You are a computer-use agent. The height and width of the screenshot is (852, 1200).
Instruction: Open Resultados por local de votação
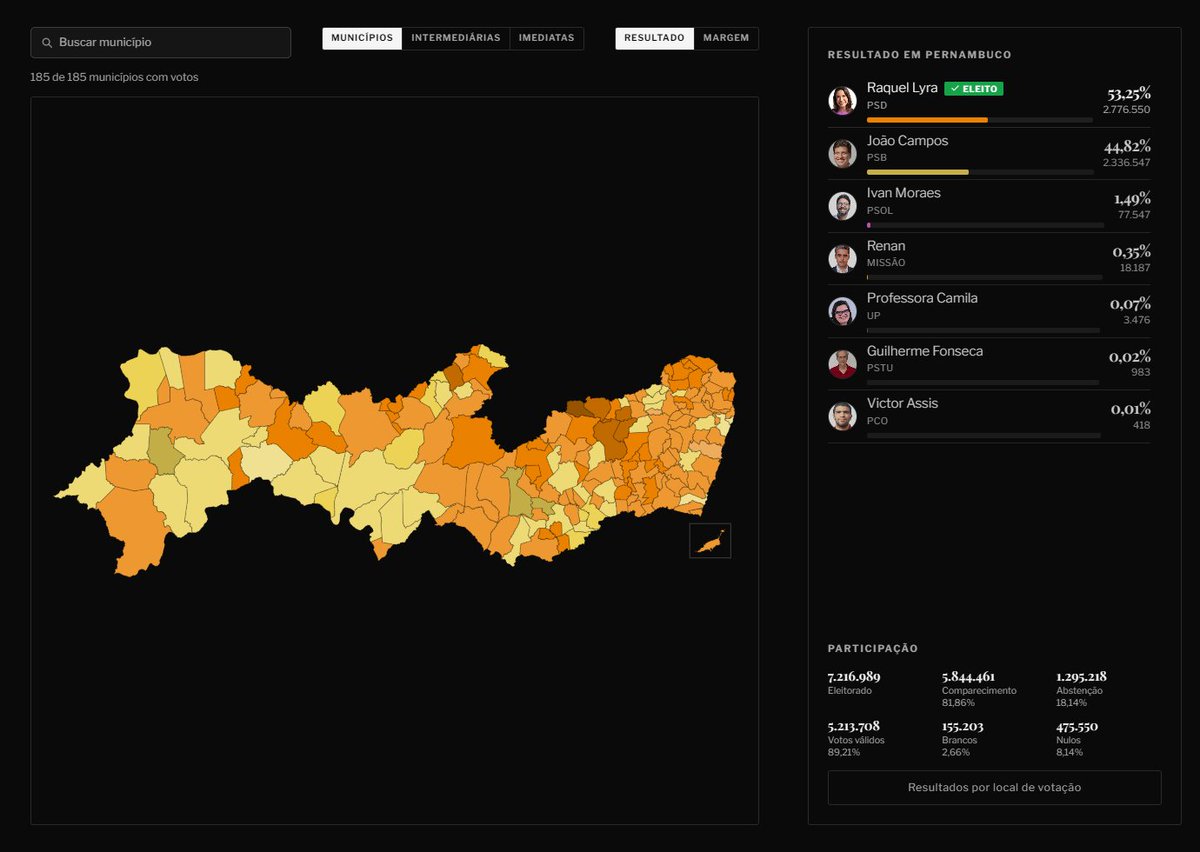(994, 787)
